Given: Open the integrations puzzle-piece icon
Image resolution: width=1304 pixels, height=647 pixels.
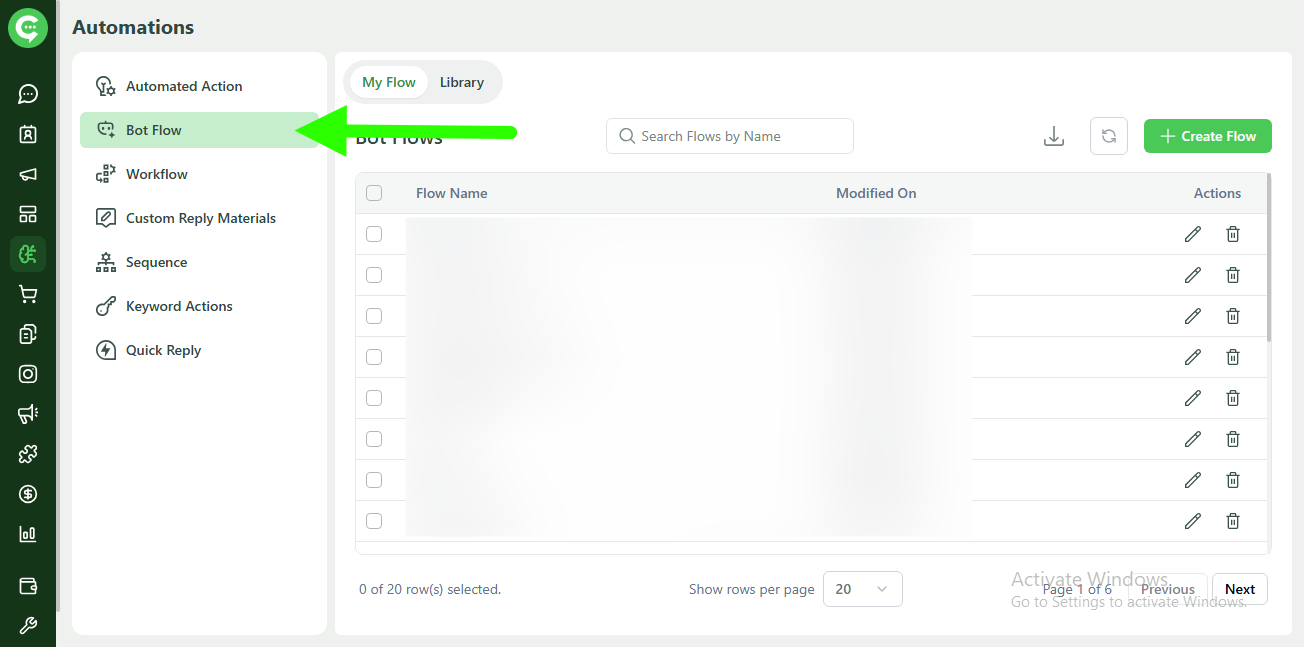Looking at the screenshot, I should [27, 453].
